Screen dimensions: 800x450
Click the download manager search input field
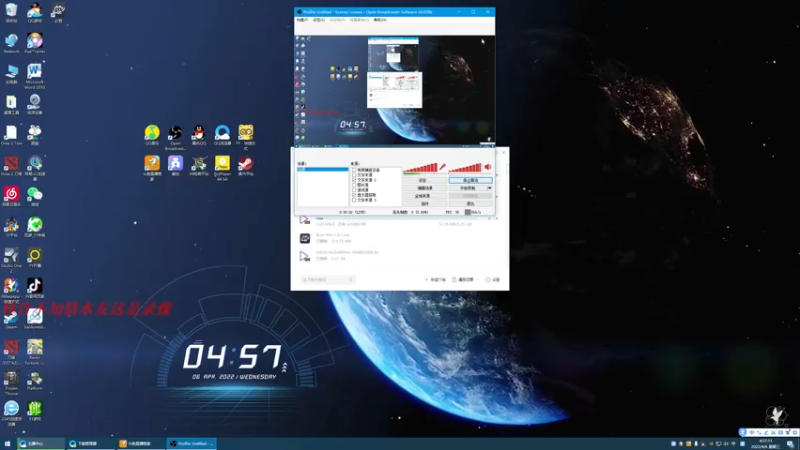tap(328, 280)
